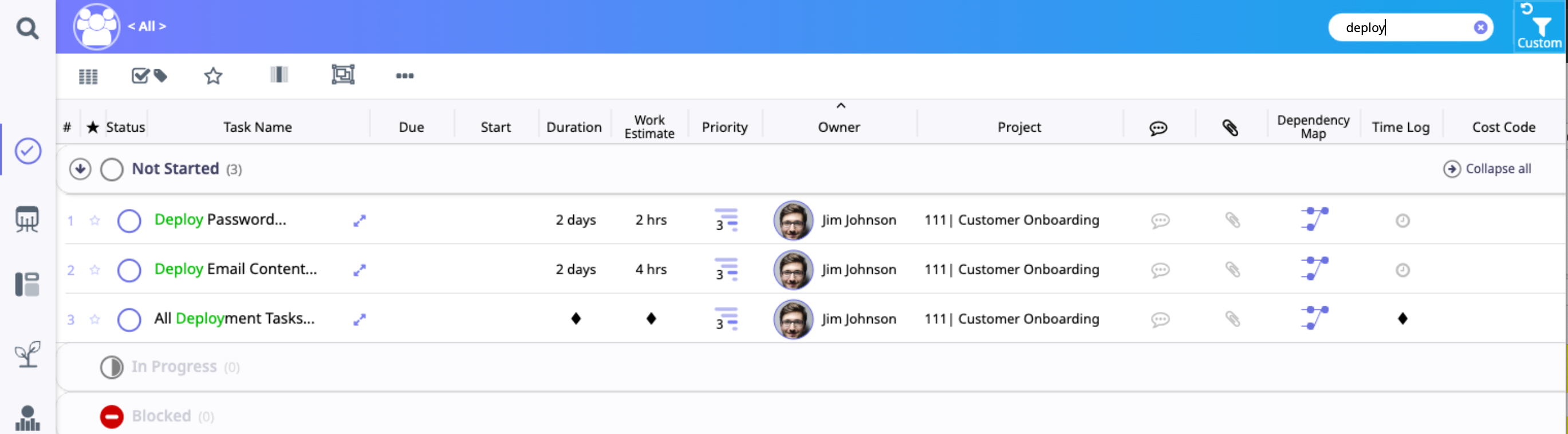Open the Custom filter funnel icon
The width and height of the screenshot is (1568, 434).
[x=1540, y=27]
